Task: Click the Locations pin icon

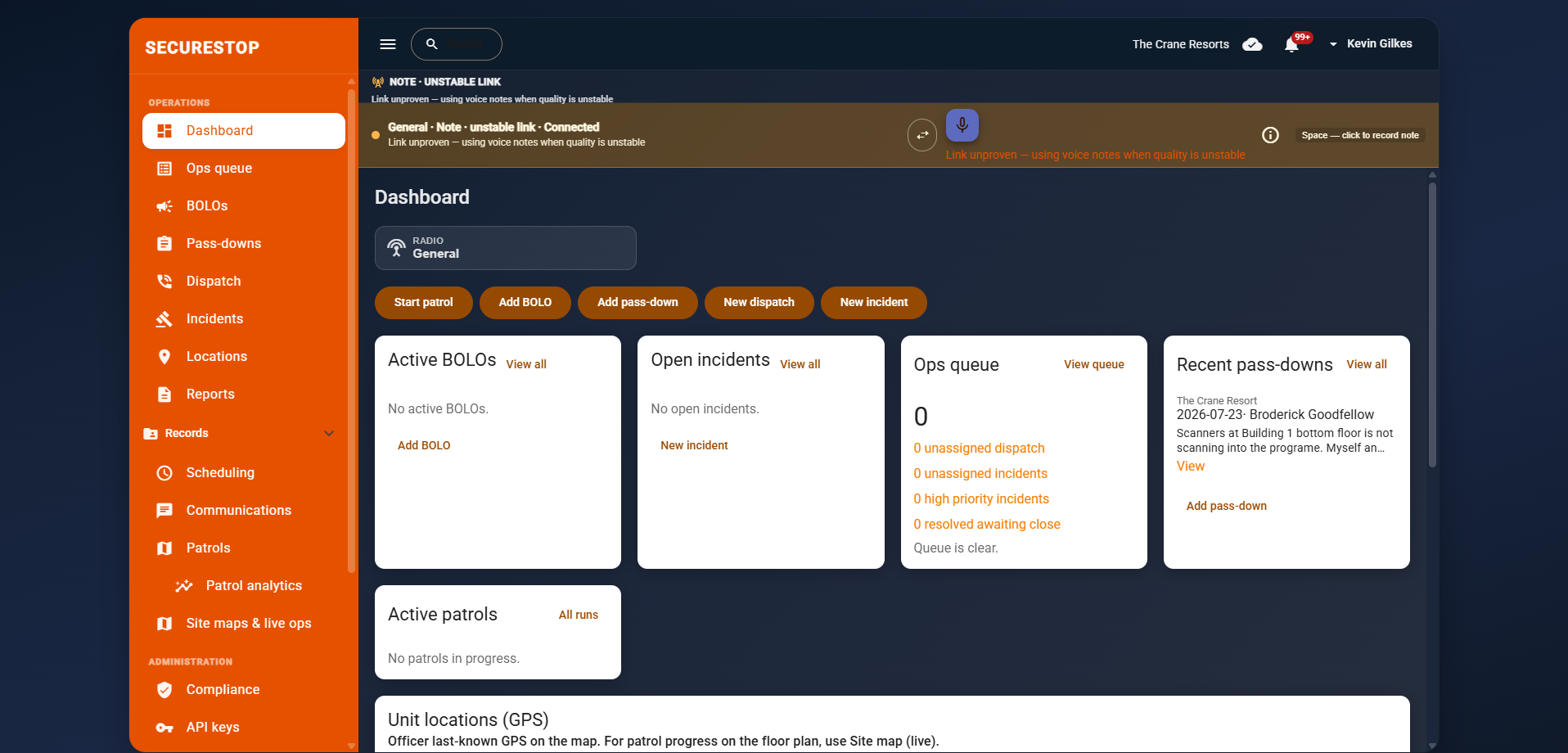Action: coord(164,357)
